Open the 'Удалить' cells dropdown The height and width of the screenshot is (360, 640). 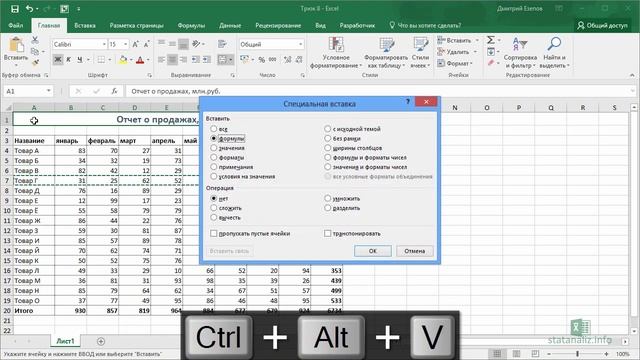475,52
